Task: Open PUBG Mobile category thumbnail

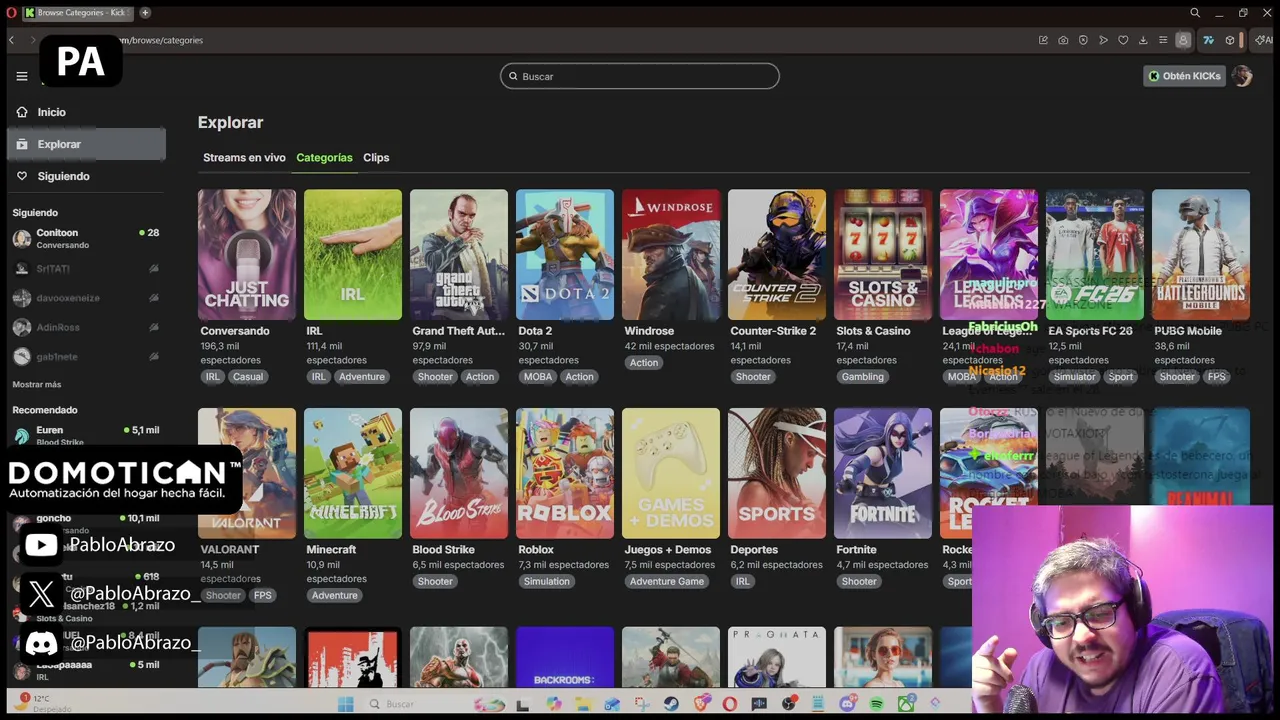Action: point(1201,255)
